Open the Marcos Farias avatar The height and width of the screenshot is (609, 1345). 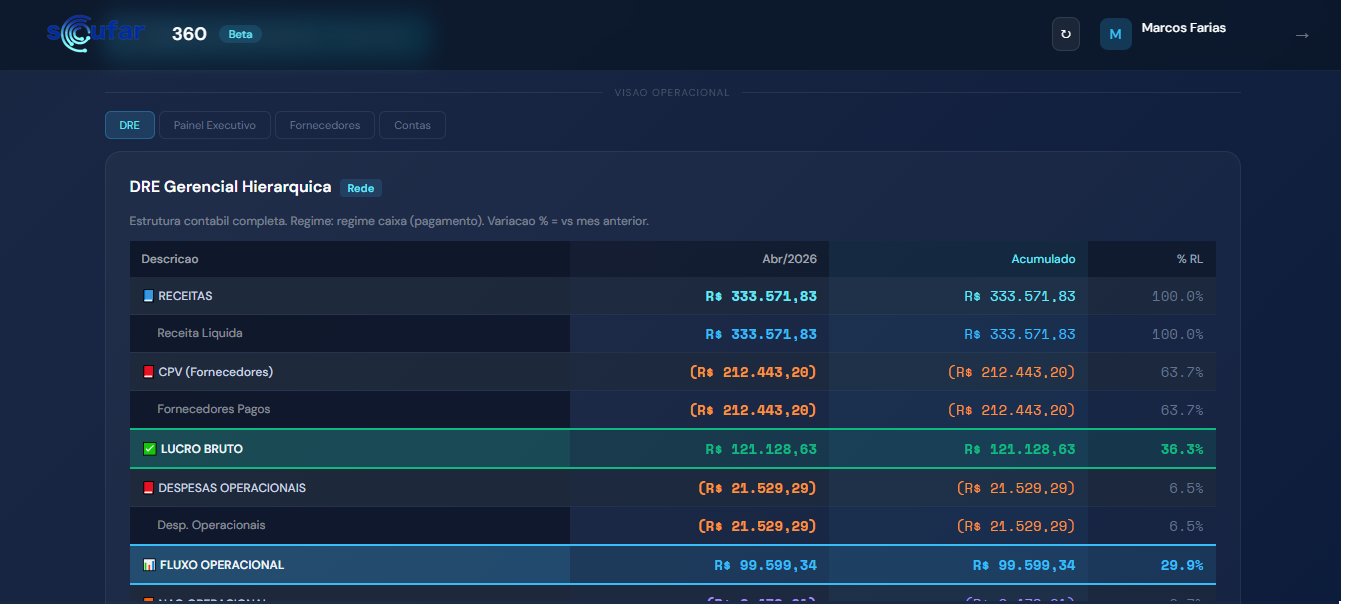pos(1116,34)
